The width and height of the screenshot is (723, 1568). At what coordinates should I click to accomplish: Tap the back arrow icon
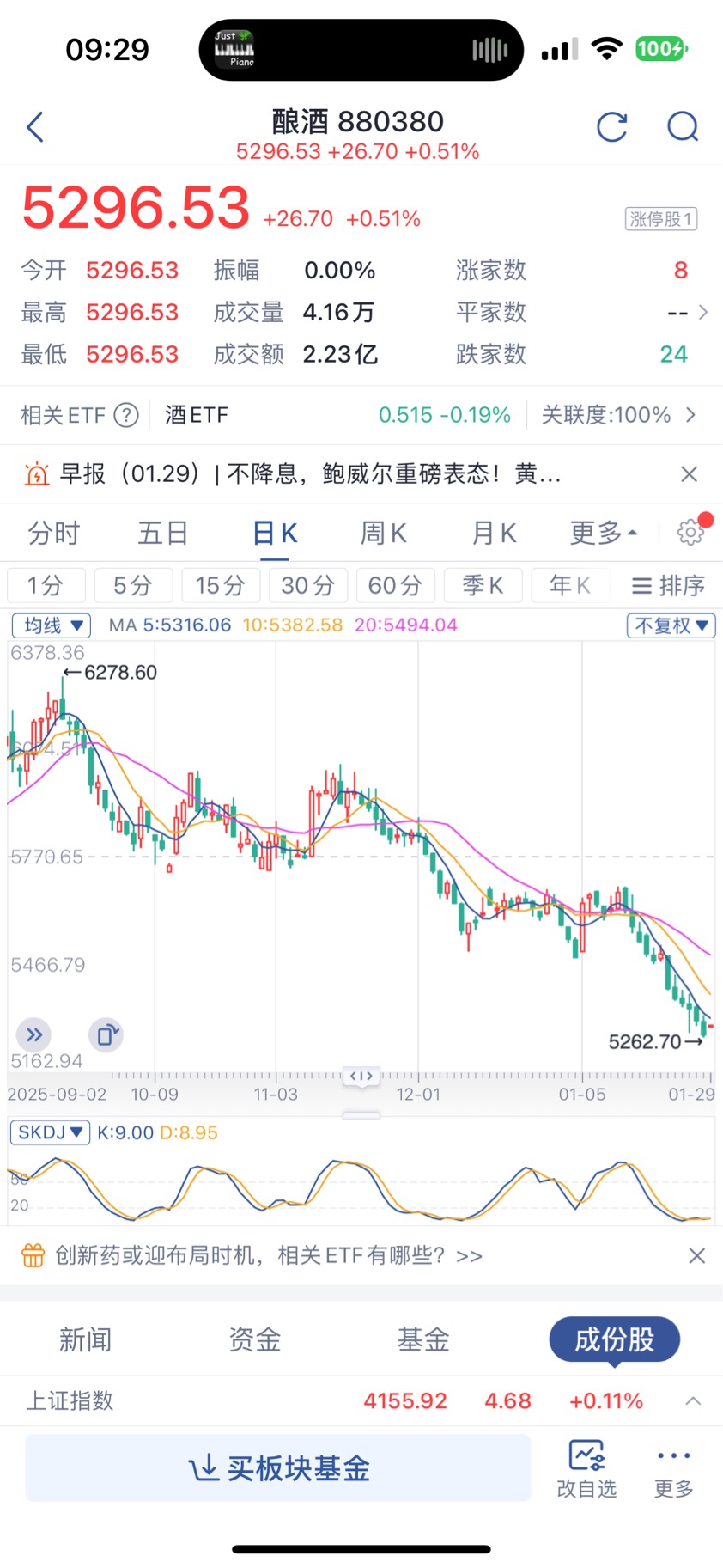coord(35,127)
